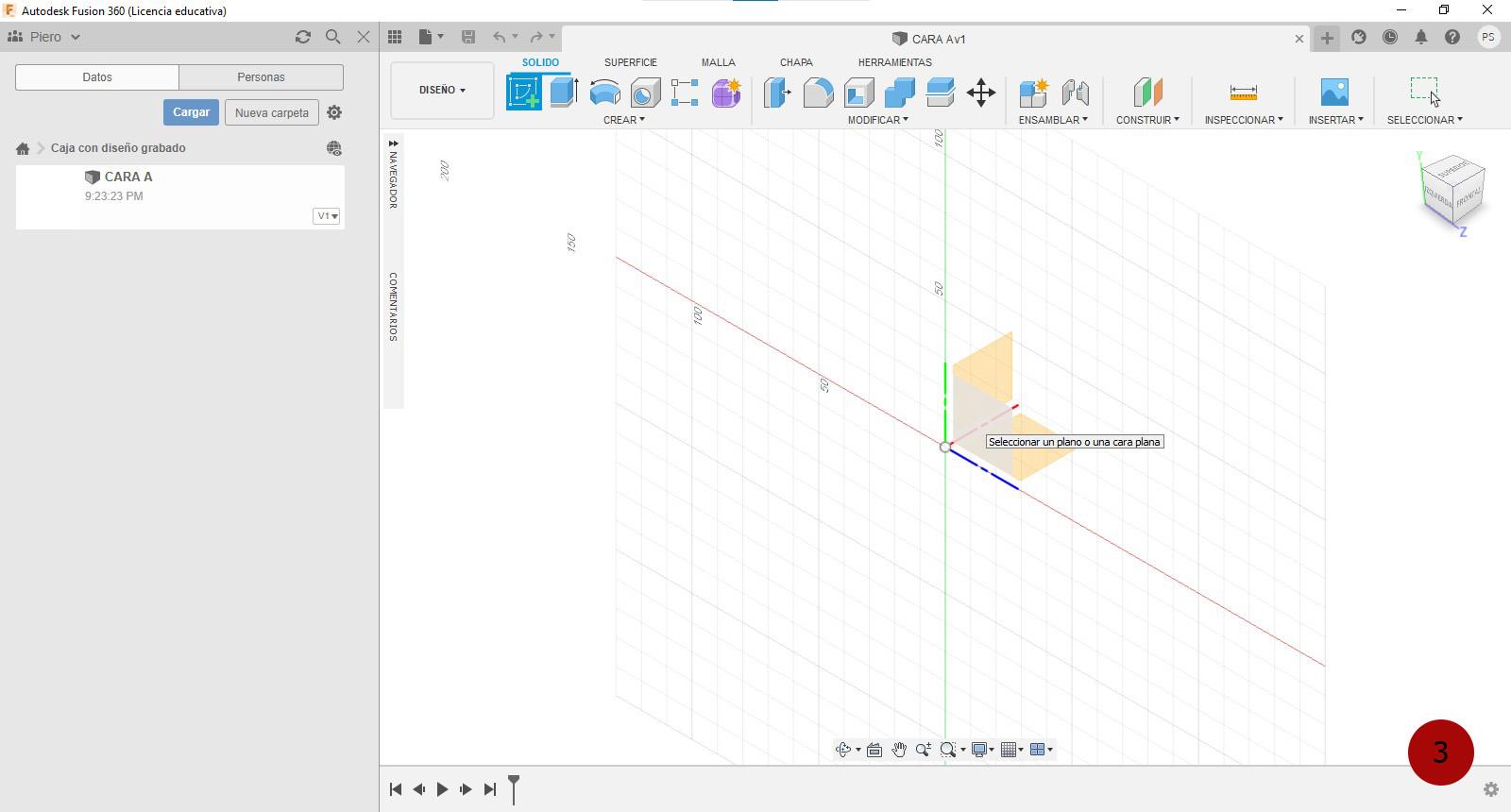The image size is (1511, 812).
Task: Click the Nueva carpeta button
Action: (x=272, y=112)
